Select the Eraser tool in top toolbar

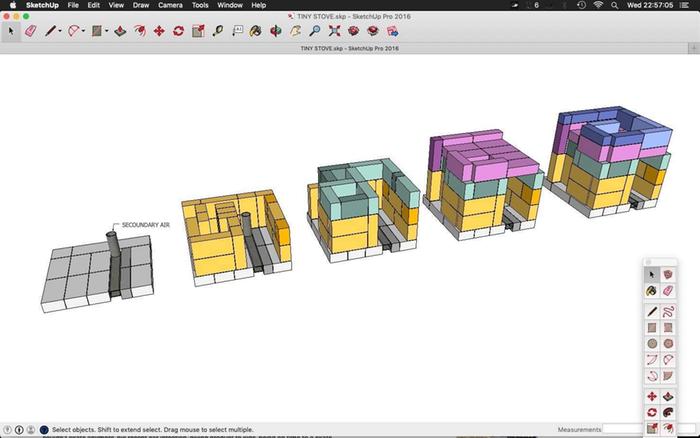29,31
